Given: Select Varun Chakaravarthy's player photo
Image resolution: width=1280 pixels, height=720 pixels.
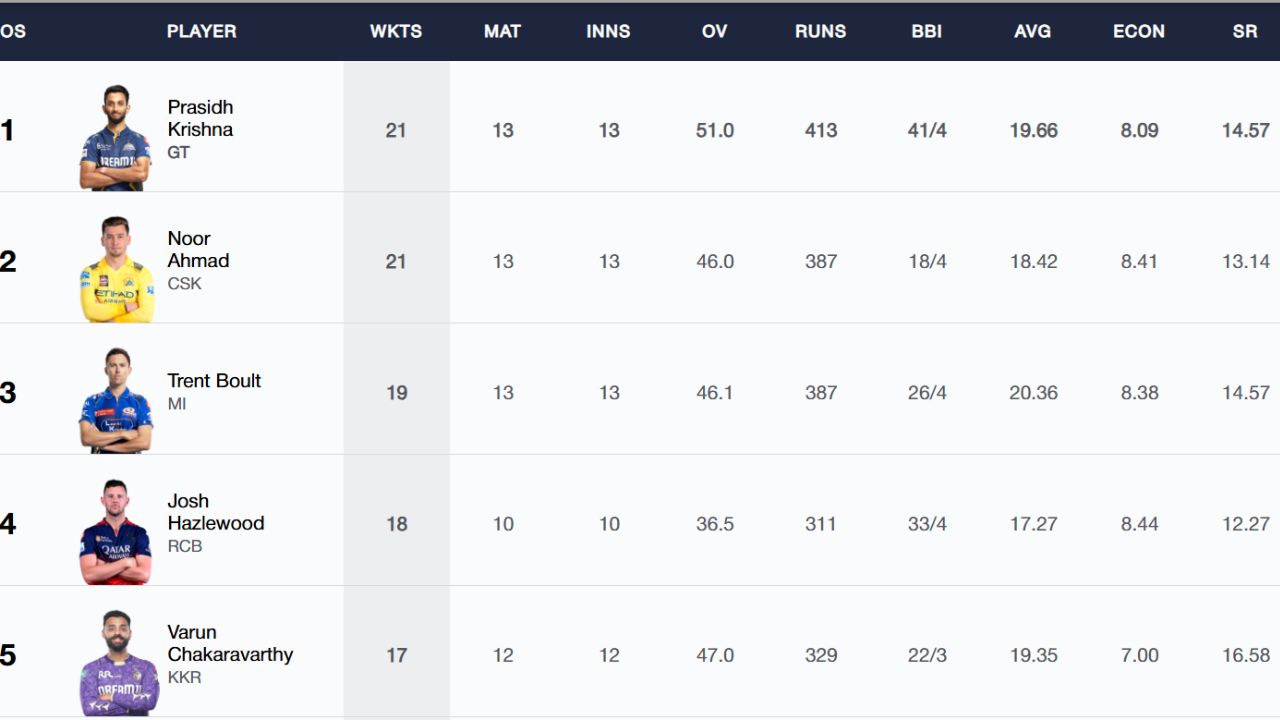Looking at the screenshot, I should (x=119, y=662).
